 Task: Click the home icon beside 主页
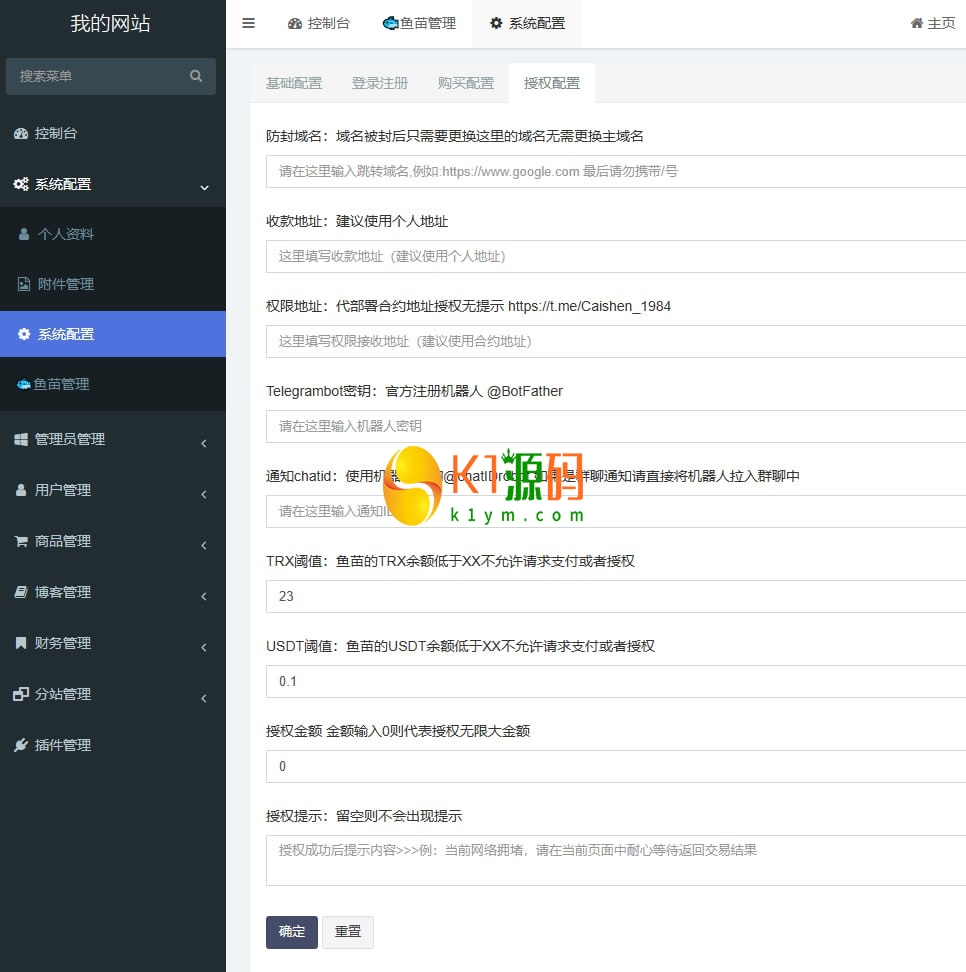[916, 24]
